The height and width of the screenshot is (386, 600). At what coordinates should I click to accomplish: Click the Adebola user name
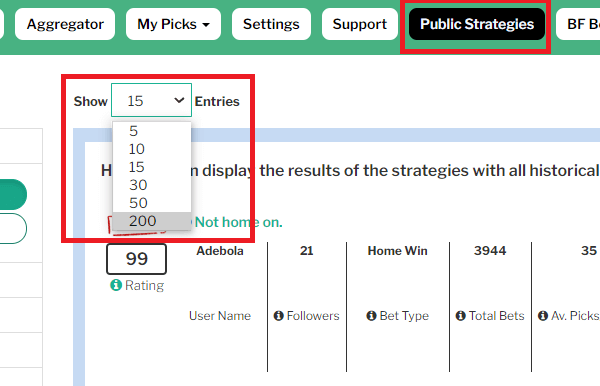coord(220,251)
